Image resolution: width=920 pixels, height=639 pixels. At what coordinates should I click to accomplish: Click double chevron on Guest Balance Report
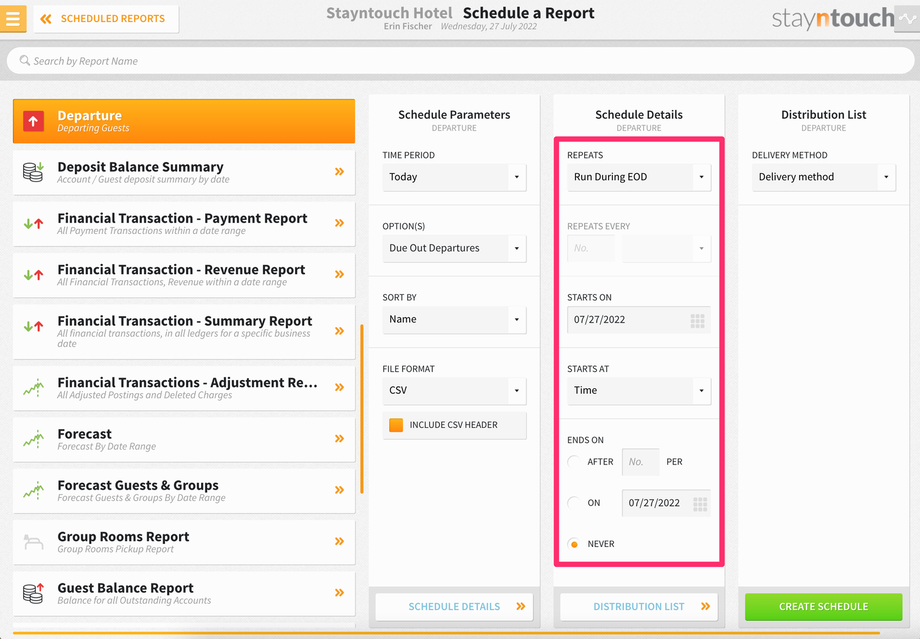339,593
